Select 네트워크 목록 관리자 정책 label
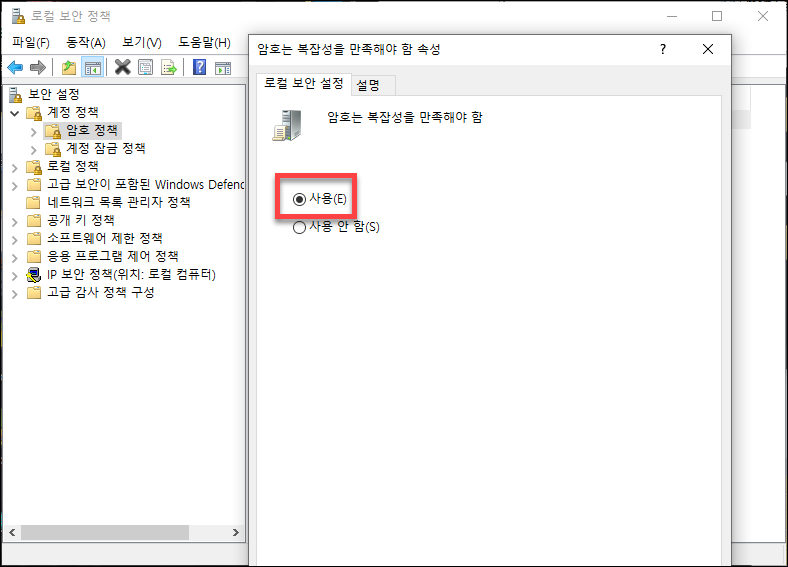This screenshot has height=567, width=788. [x=119, y=203]
